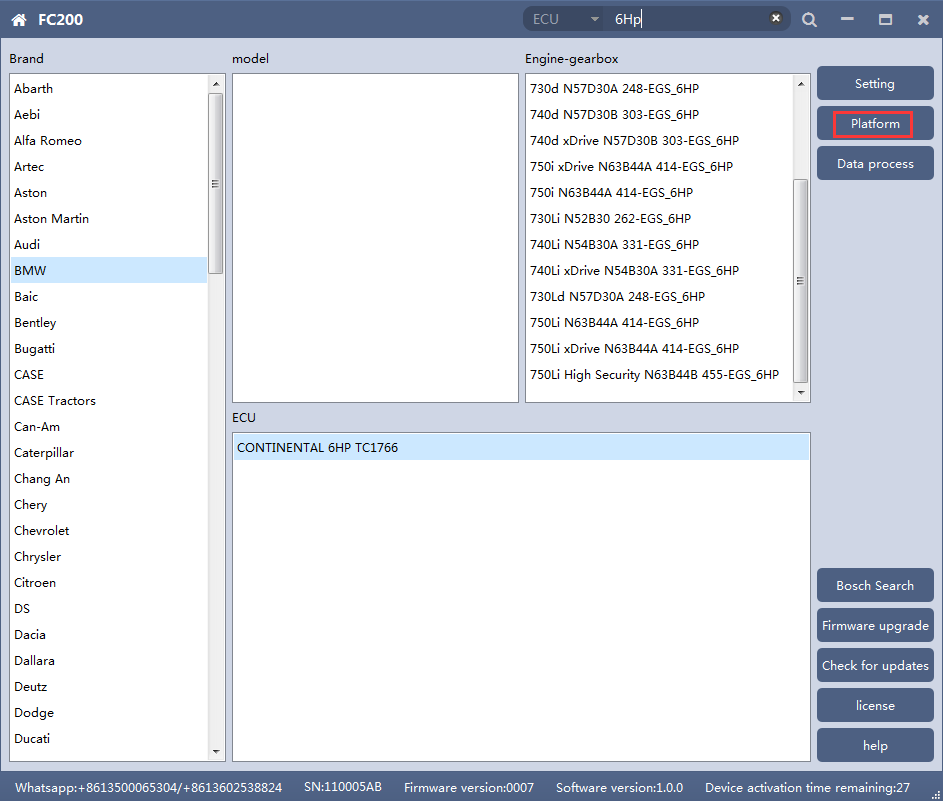
Task: Select the Ducati brand
Action: click(109, 738)
